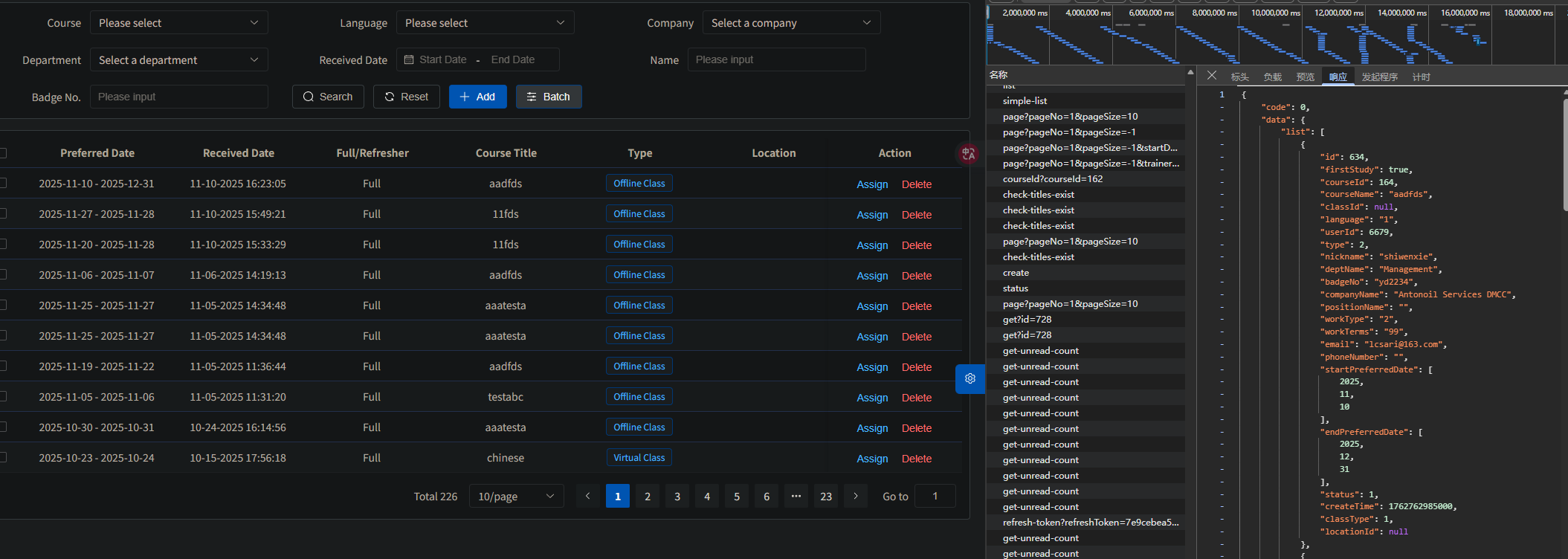The width and height of the screenshot is (1568, 559).
Task: Check the row for testabc course
Action: (2, 397)
